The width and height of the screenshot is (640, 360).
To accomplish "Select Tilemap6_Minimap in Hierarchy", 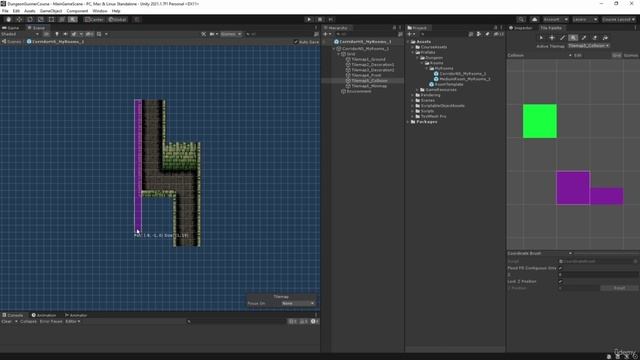I will point(369,86).
